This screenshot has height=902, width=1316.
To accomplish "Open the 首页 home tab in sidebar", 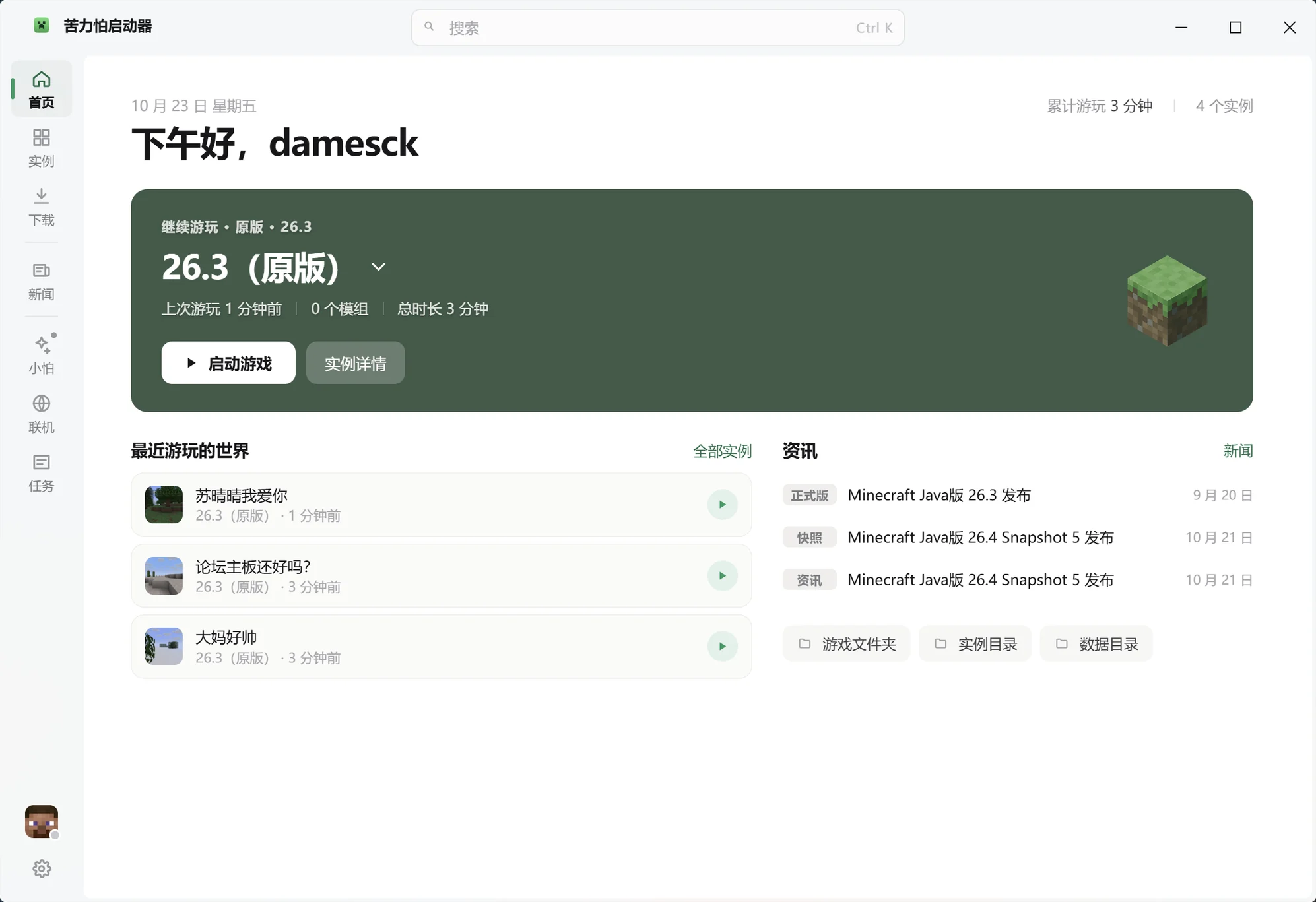I will (42, 89).
